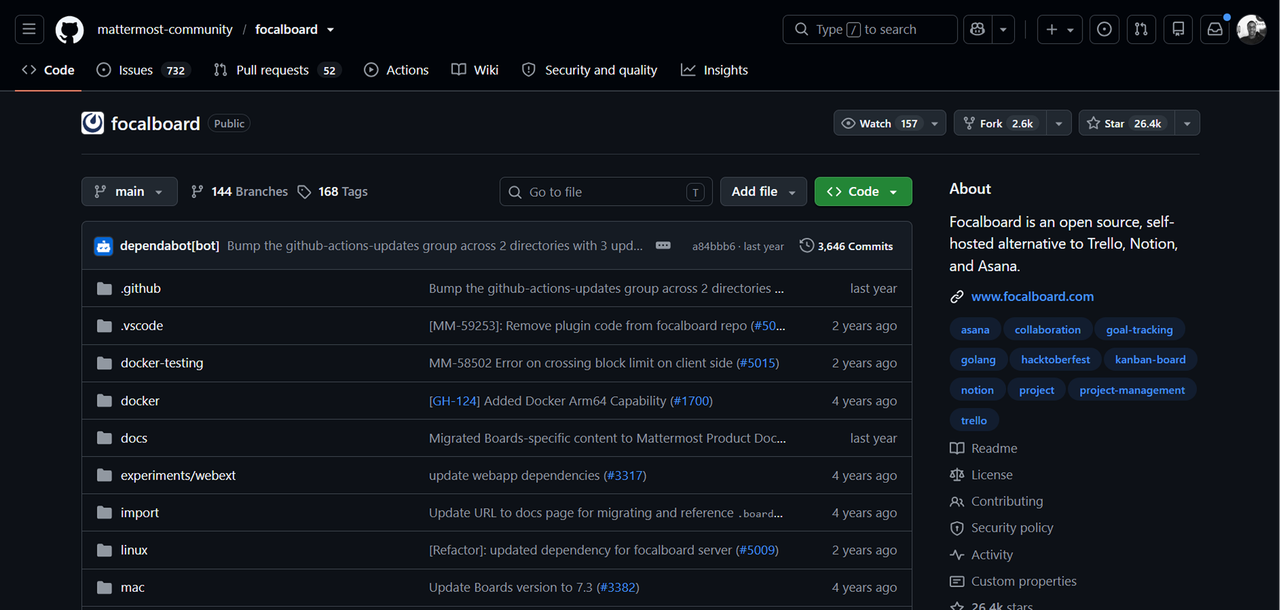Screen dimensions: 1280x610
Task: Open the .github folder icon
Action: (104, 288)
